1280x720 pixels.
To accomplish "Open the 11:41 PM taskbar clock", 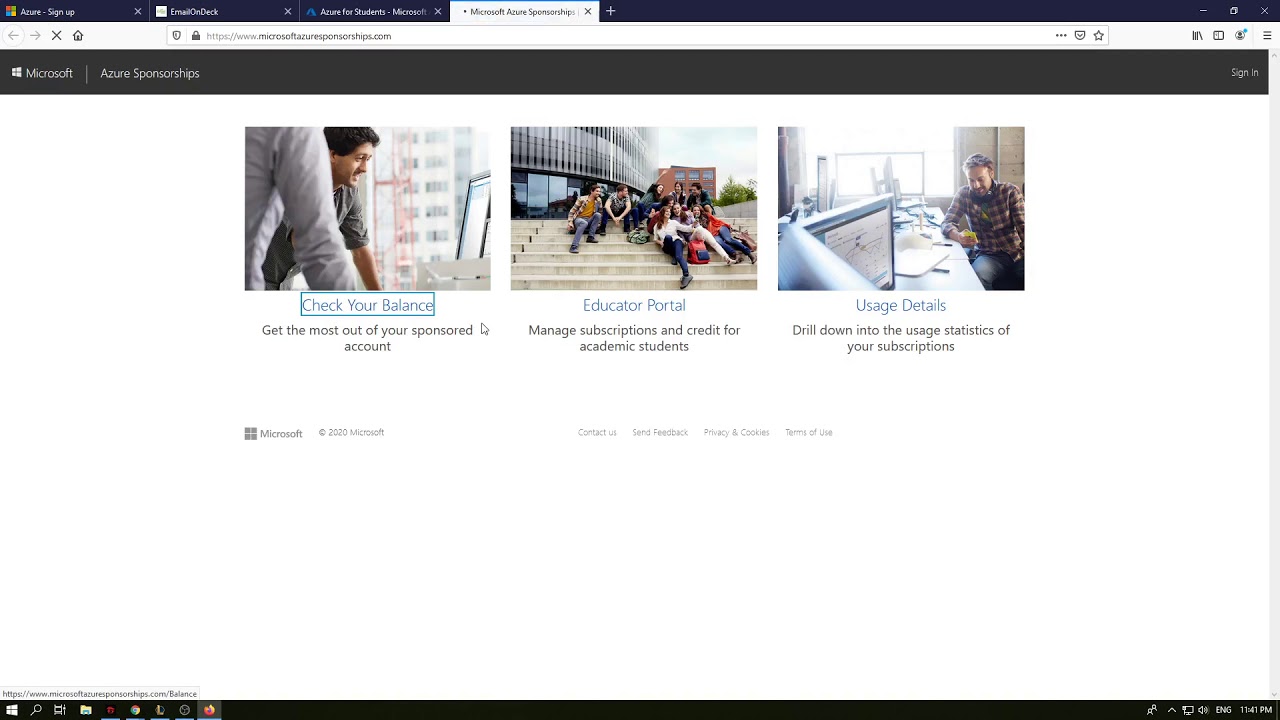I will 1256,710.
